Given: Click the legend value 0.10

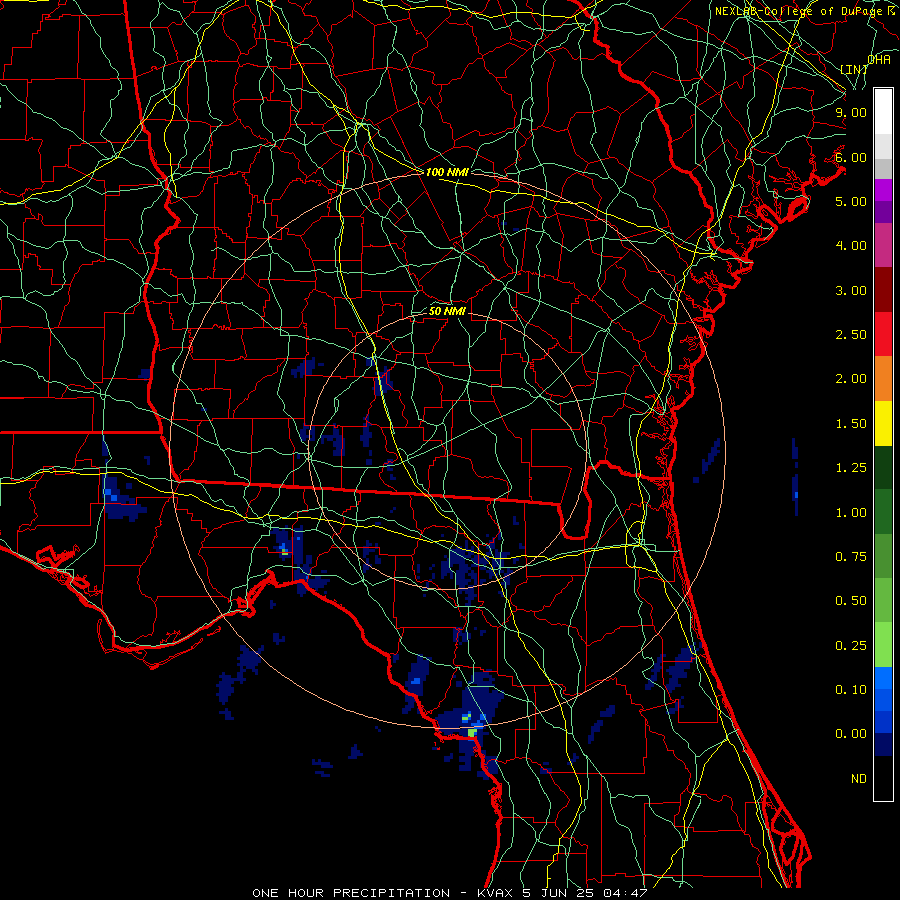Looking at the screenshot, I should (851, 690).
